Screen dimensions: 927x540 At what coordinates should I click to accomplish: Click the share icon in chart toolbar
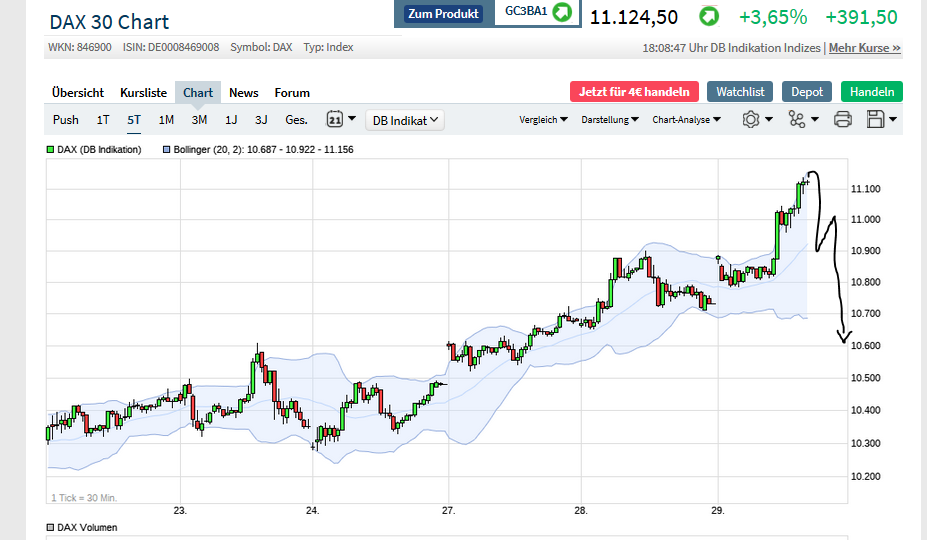[797, 120]
